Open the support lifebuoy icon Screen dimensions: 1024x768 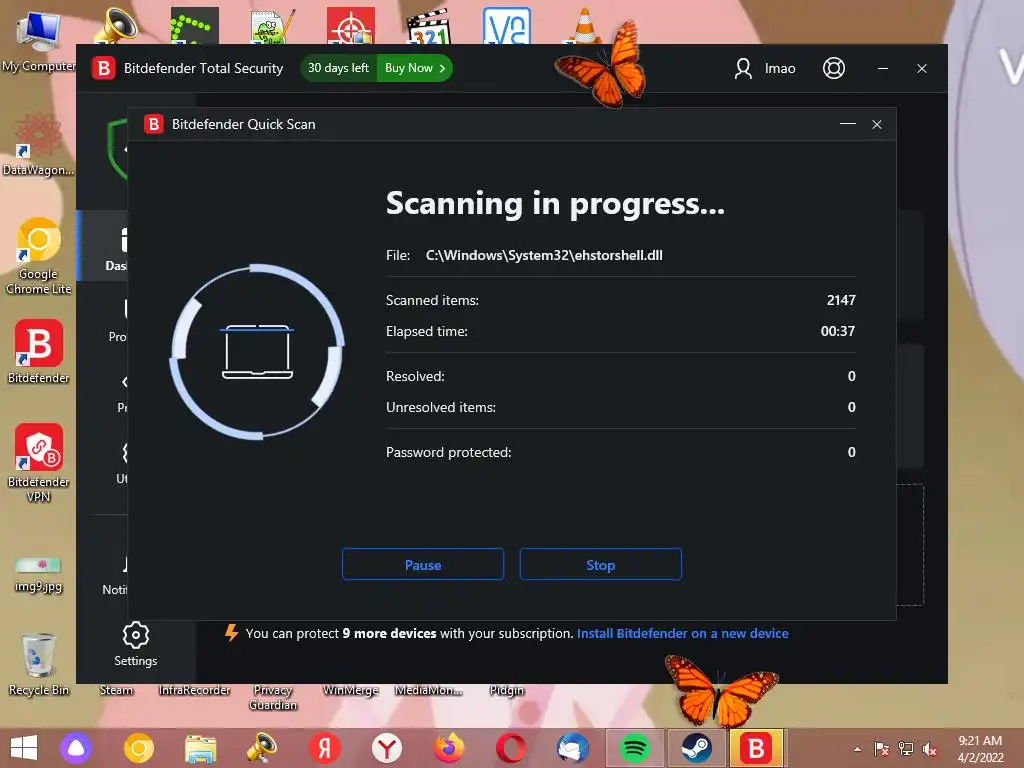(x=833, y=68)
